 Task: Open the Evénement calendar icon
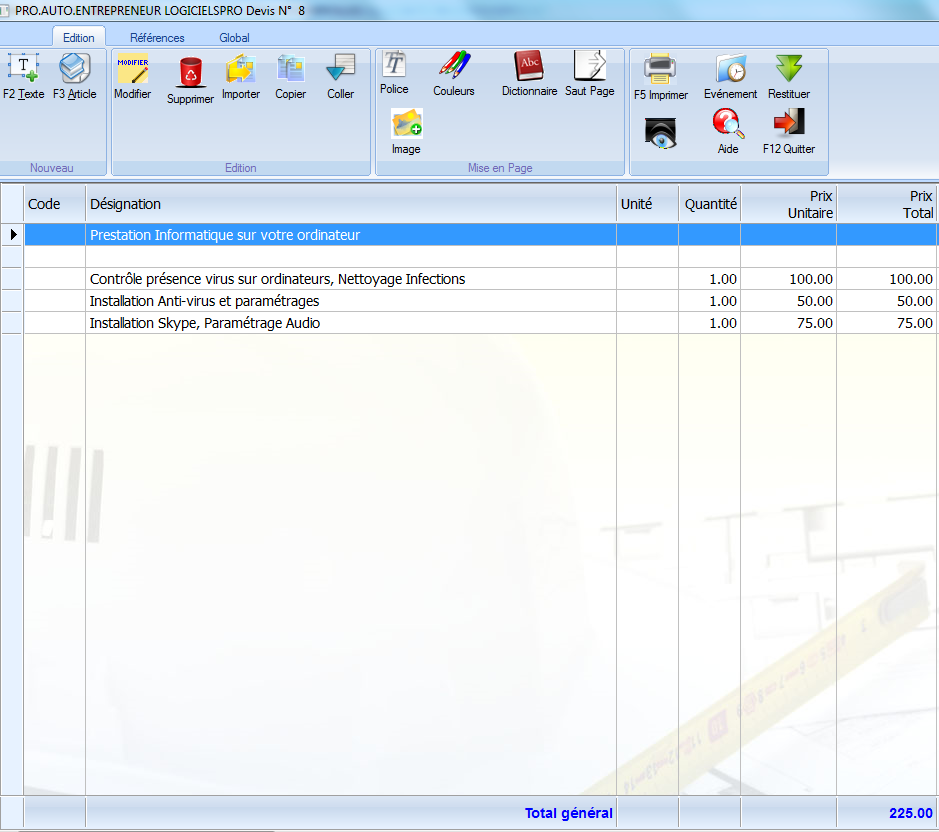click(x=730, y=70)
